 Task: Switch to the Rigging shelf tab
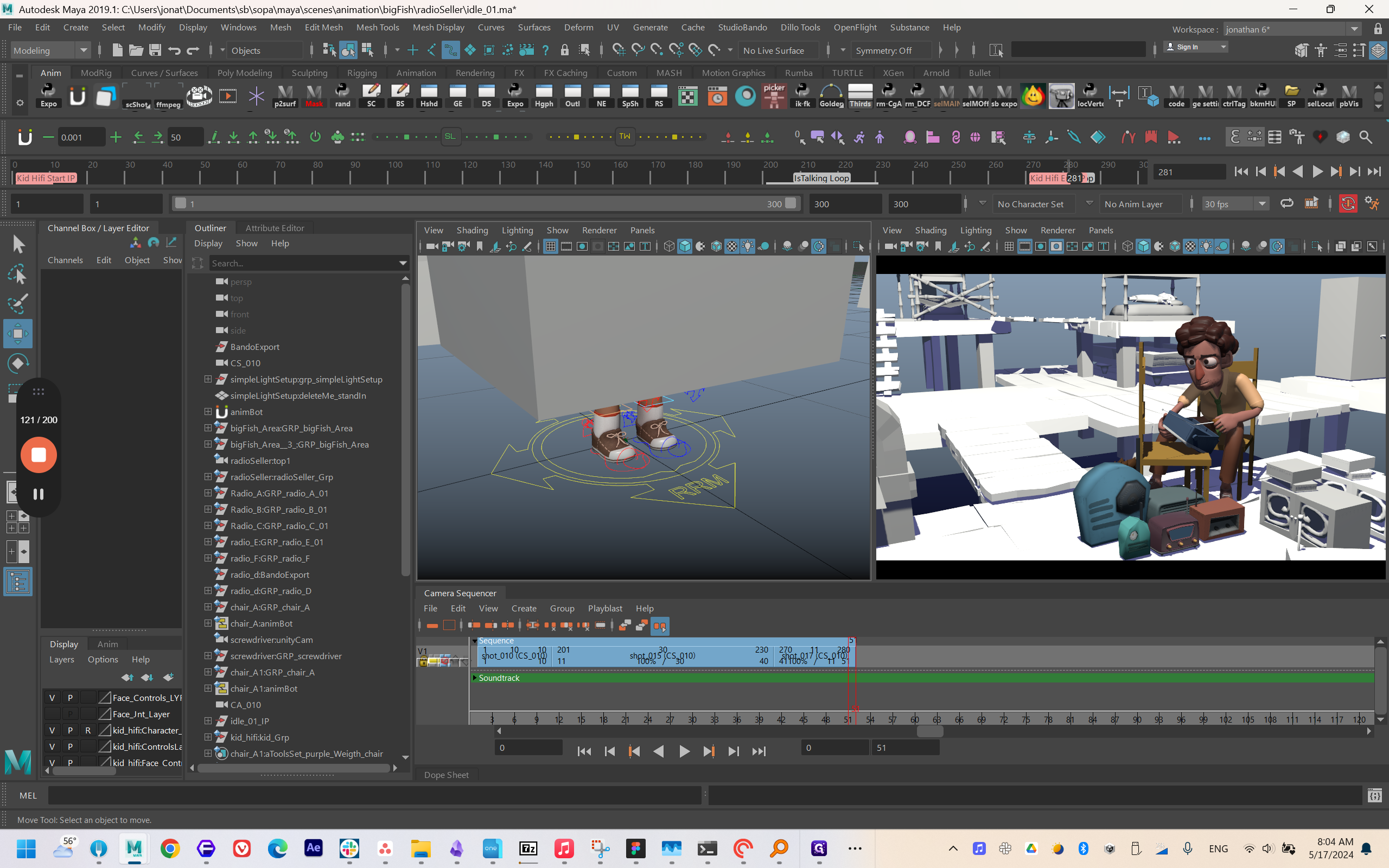pyautogui.click(x=361, y=73)
